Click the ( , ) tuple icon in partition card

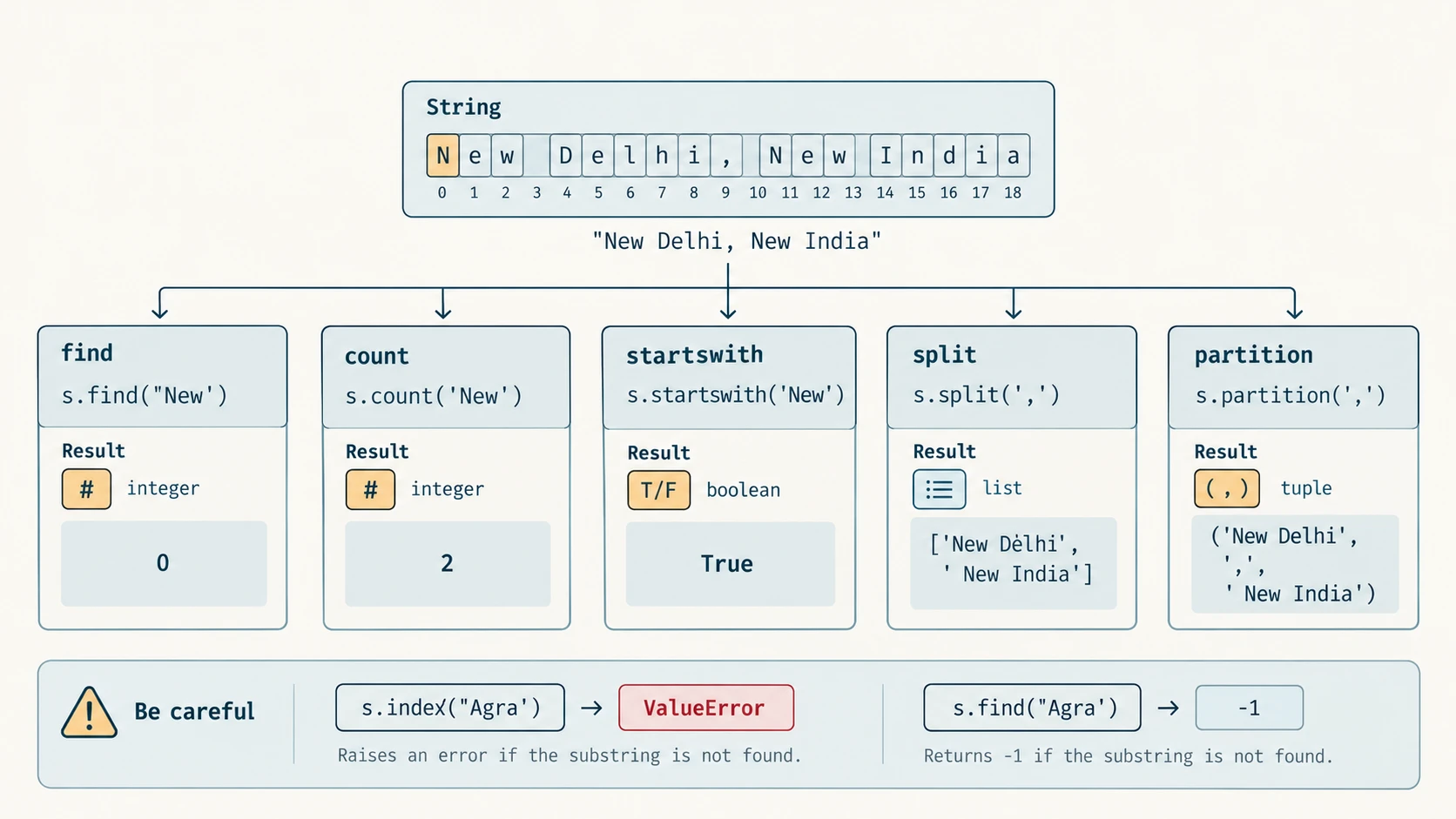tap(1226, 489)
